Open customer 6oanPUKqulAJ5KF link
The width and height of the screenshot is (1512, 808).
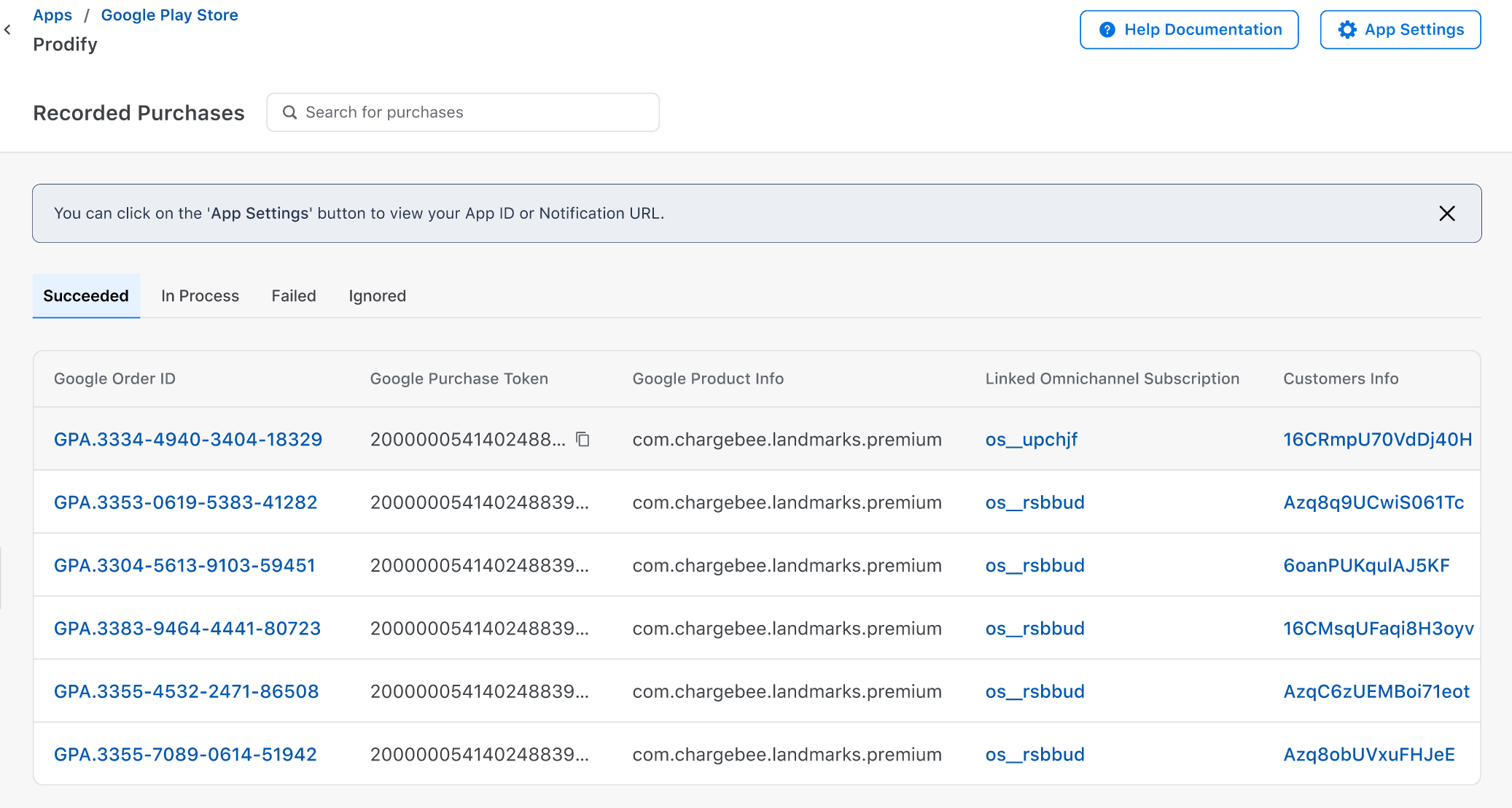(1365, 566)
